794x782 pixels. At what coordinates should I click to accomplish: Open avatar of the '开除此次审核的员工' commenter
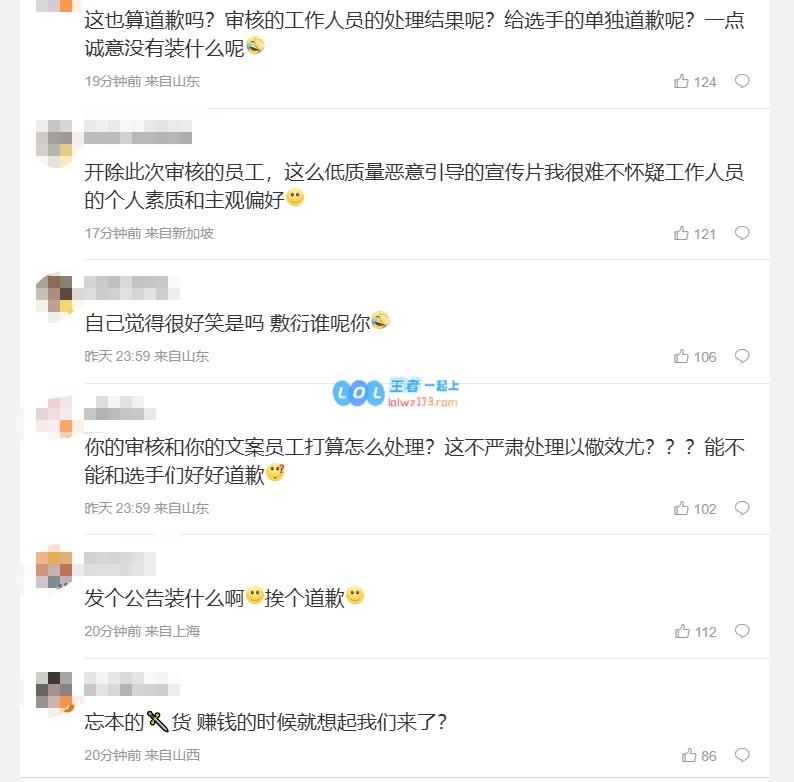pos(54,142)
